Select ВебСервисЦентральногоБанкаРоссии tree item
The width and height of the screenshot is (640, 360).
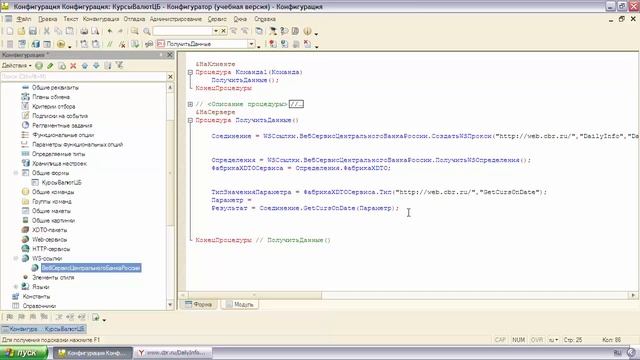point(91,268)
